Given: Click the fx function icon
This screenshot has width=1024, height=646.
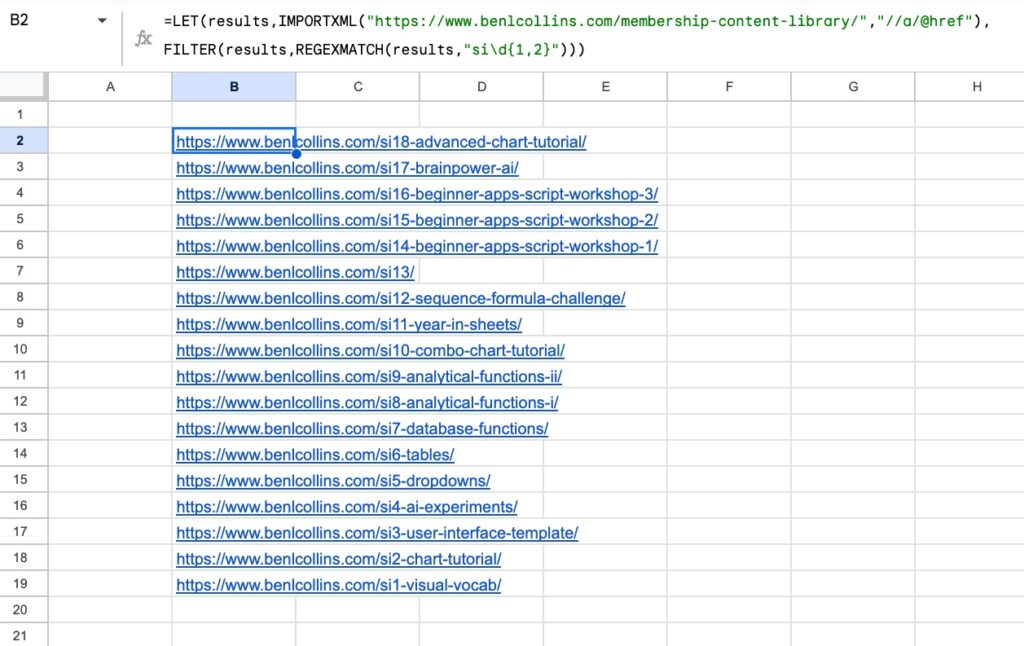Looking at the screenshot, I should click(144, 38).
